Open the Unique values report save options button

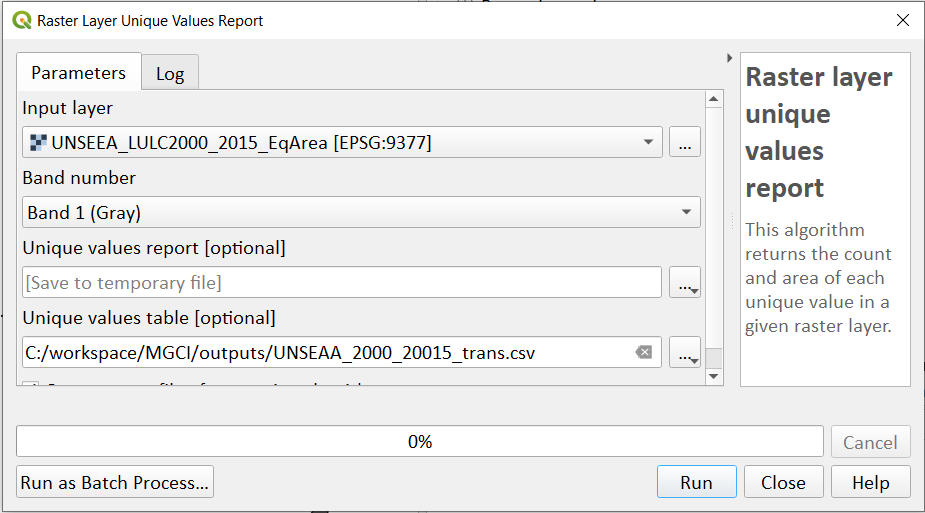click(685, 282)
